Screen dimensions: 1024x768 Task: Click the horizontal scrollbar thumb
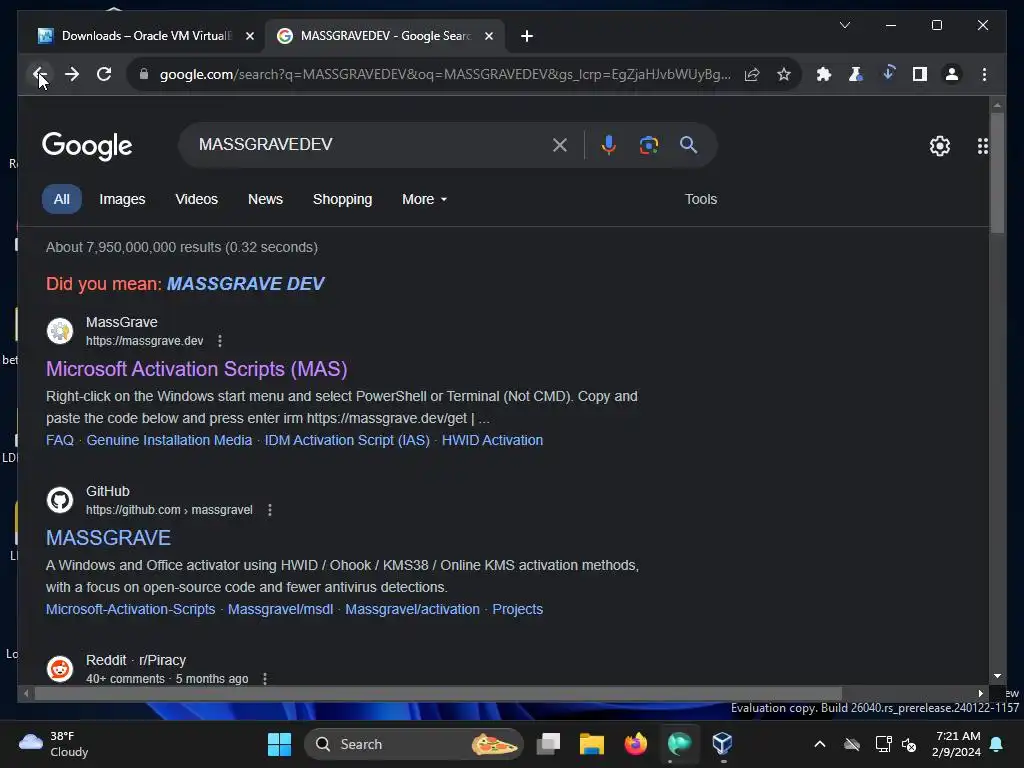[x=438, y=694]
